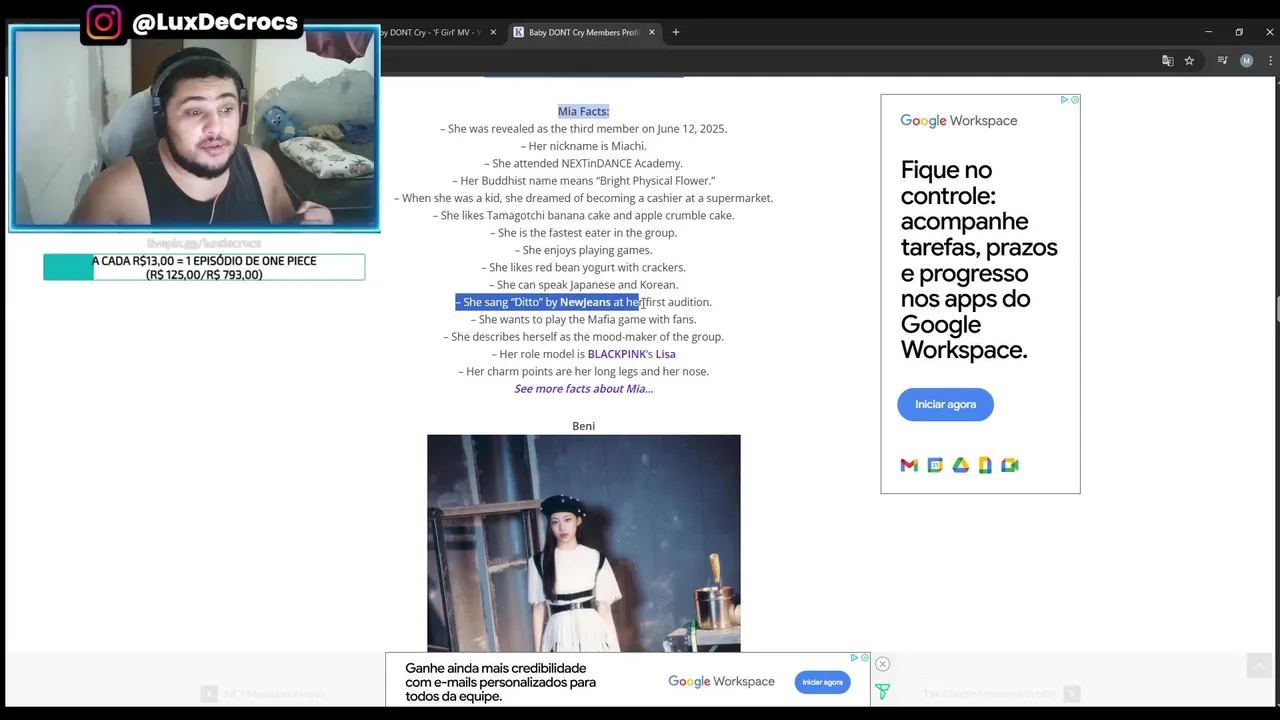Click the cashier at a supermarket line

click(584, 198)
